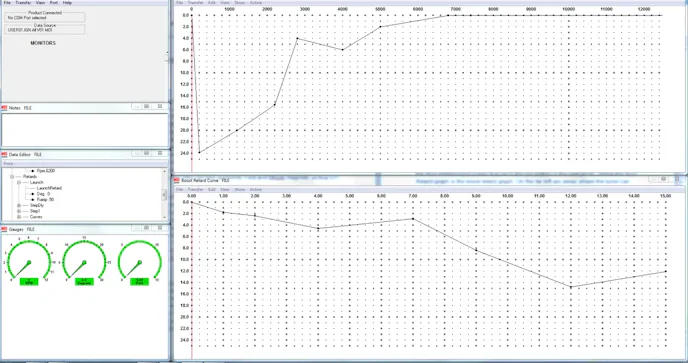This screenshot has width=688, height=363.
Task: Collapse the Retards tree node
Action: (x=12, y=176)
